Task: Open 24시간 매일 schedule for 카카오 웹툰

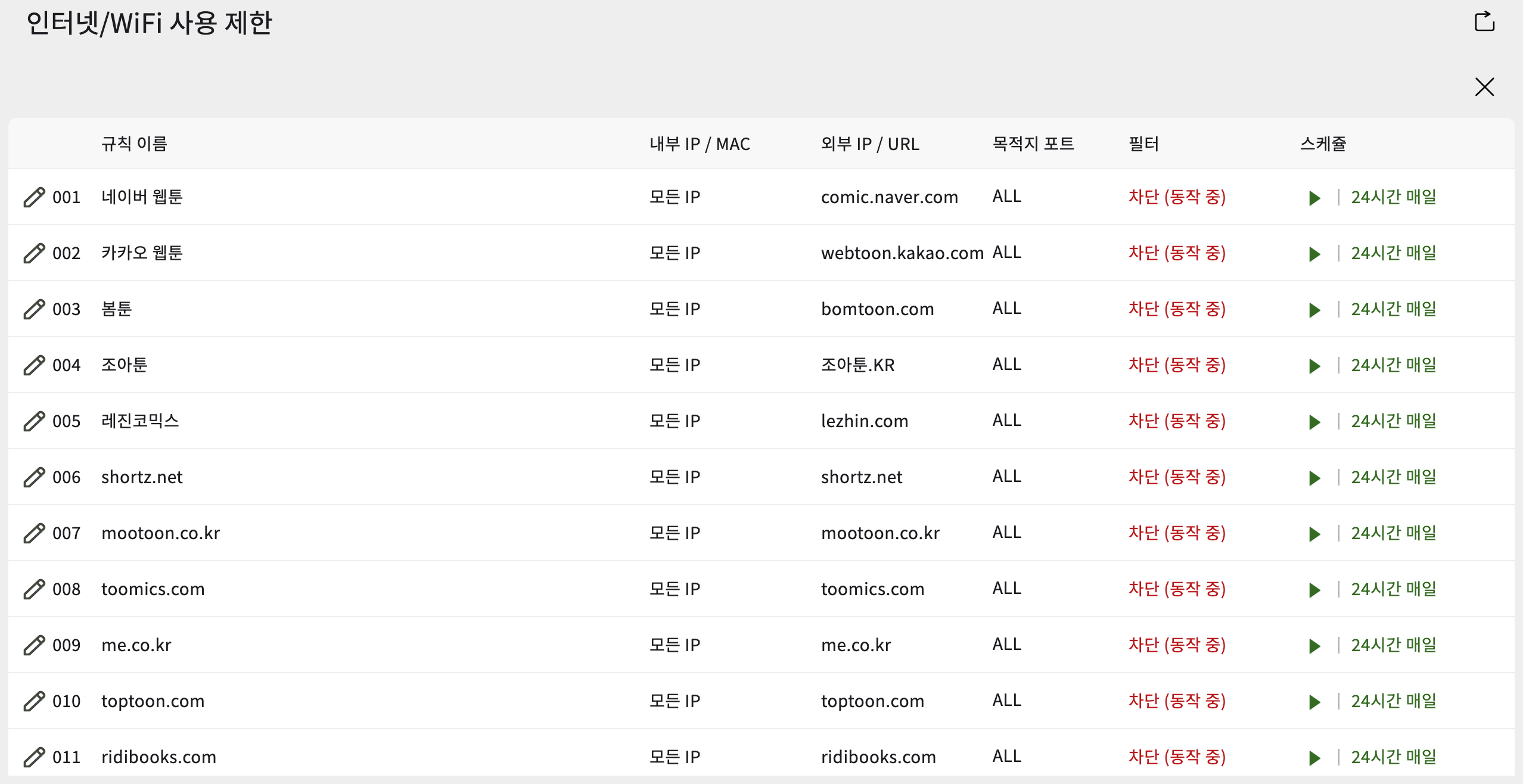Action: click(x=1394, y=253)
